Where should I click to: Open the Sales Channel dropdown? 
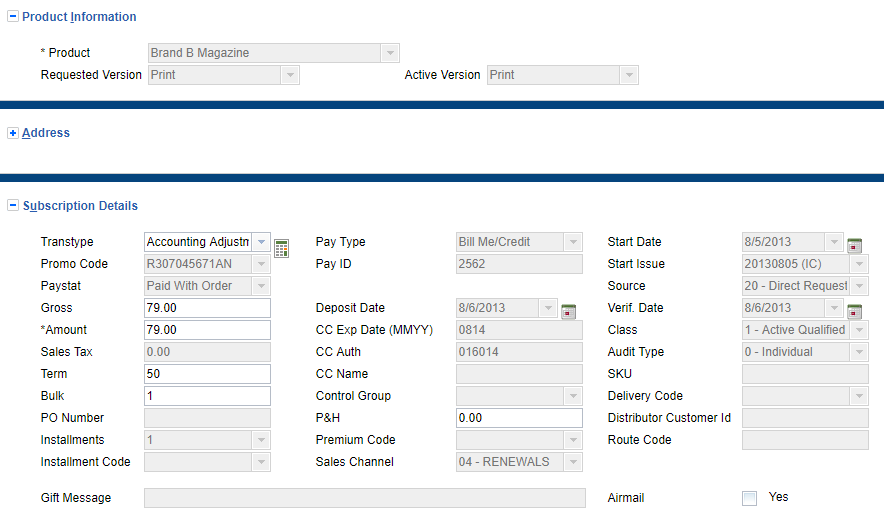coord(572,462)
